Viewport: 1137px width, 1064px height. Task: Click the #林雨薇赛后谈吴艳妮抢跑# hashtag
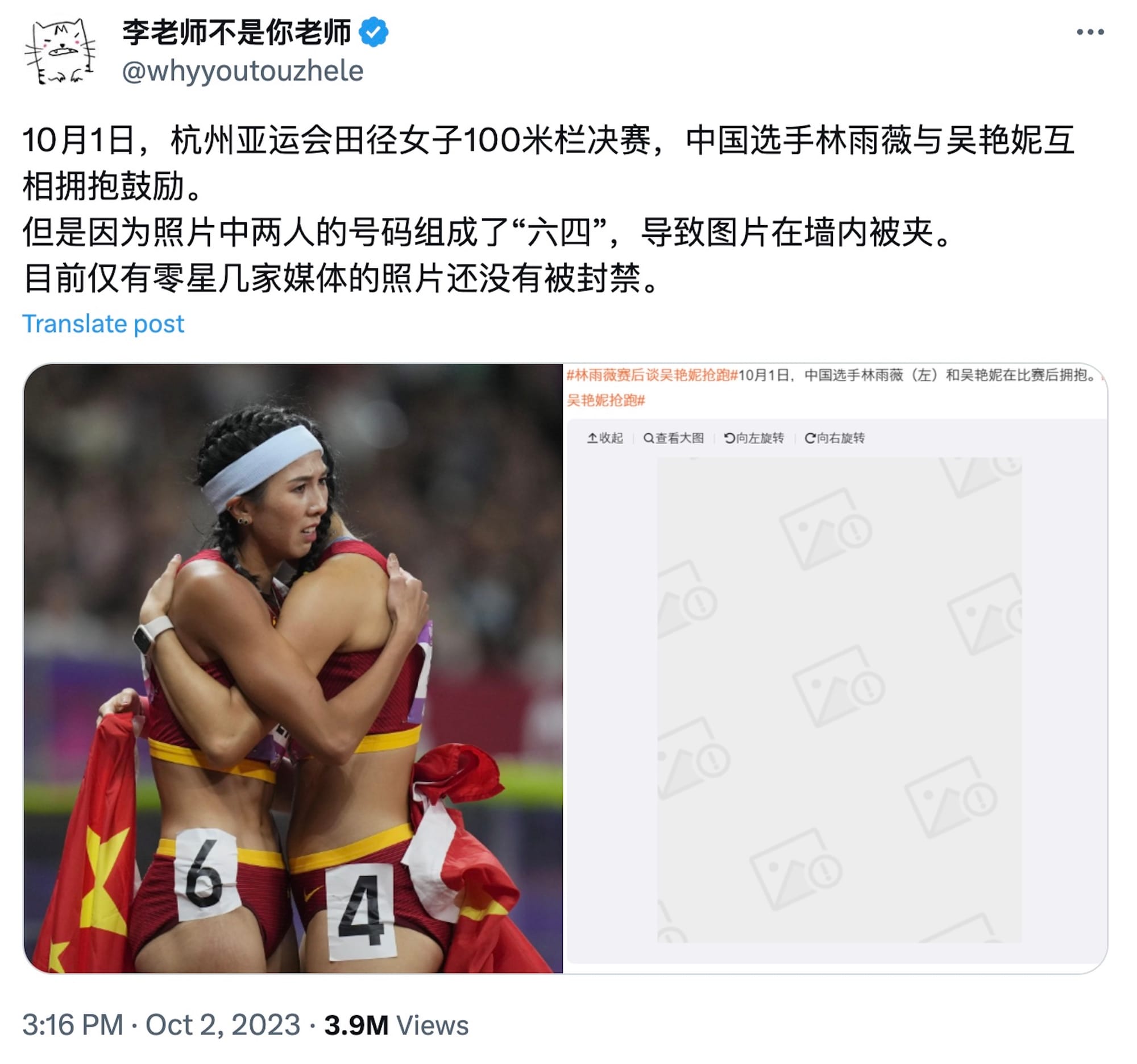tap(652, 375)
